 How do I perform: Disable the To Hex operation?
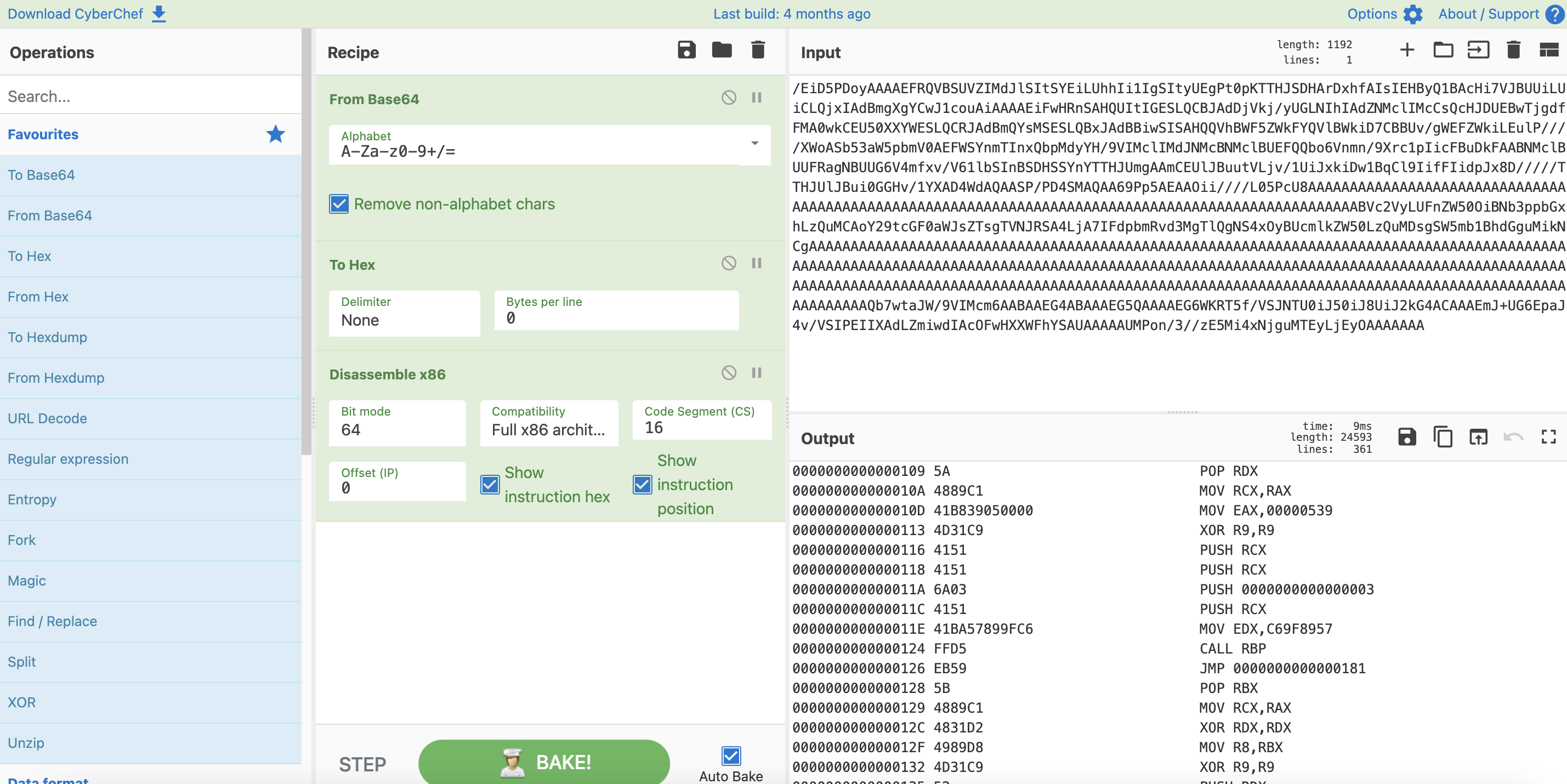(729, 263)
